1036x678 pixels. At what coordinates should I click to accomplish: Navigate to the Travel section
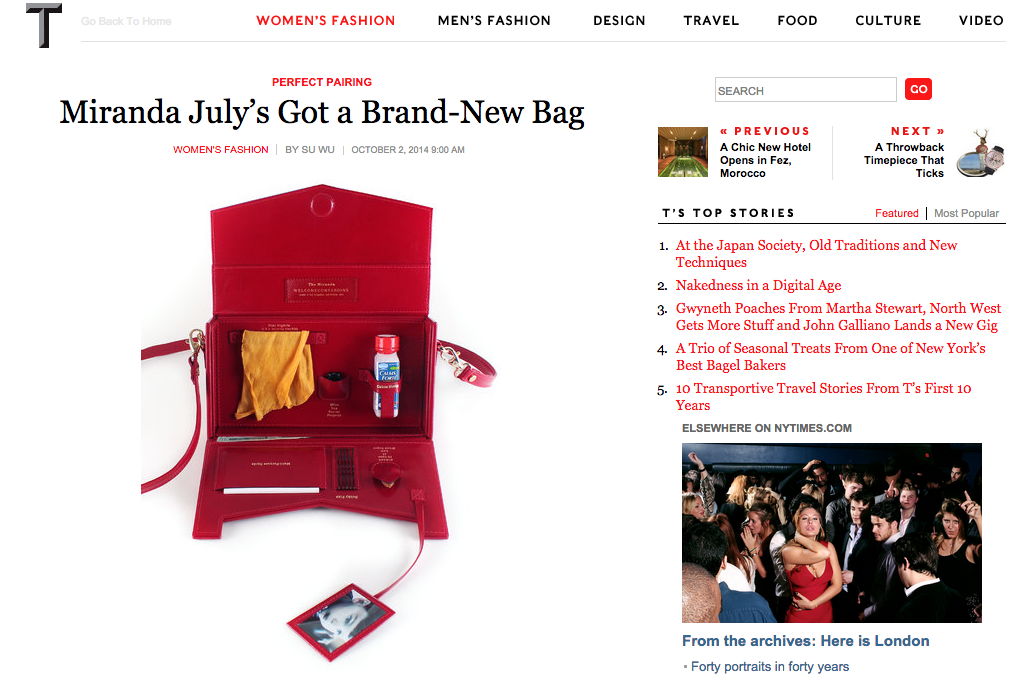point(711,20)
